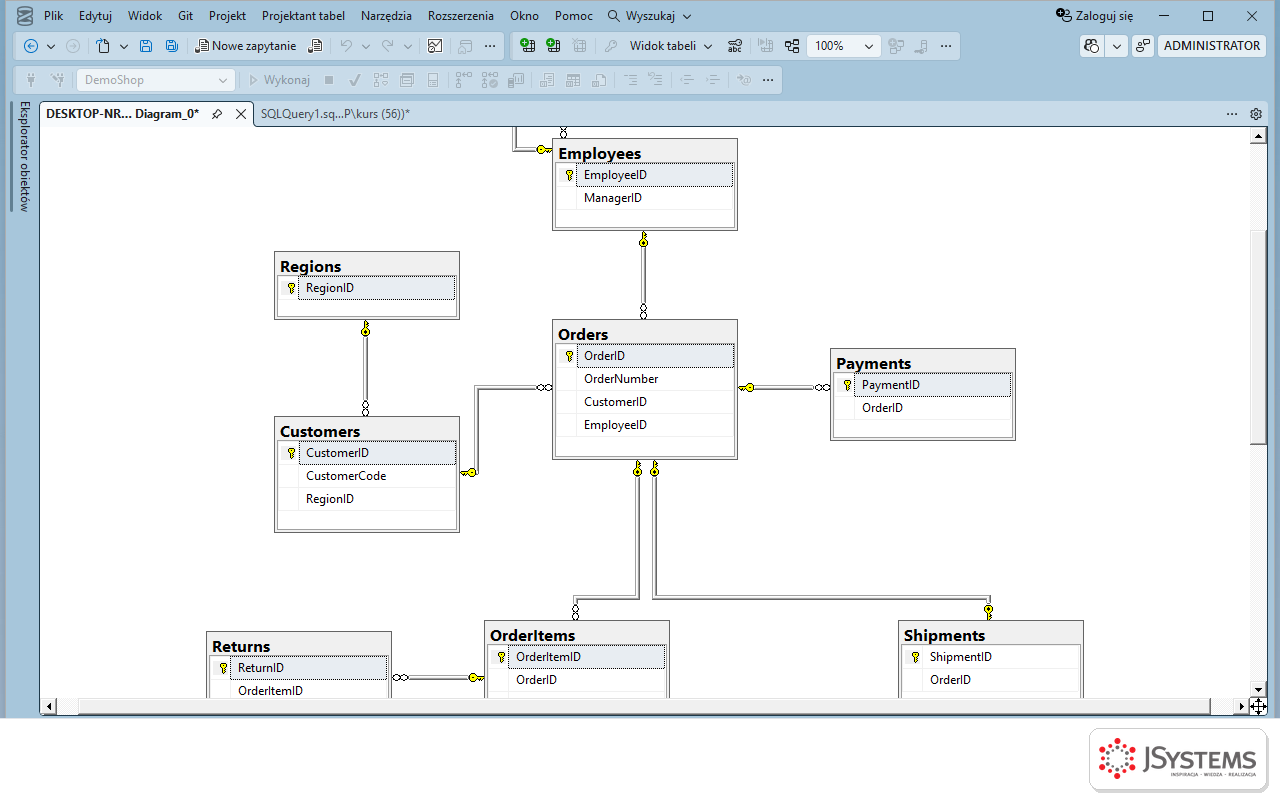Click the first green-plus add table icon
Screen dimensions: 1280x799
tap(528, 46)
